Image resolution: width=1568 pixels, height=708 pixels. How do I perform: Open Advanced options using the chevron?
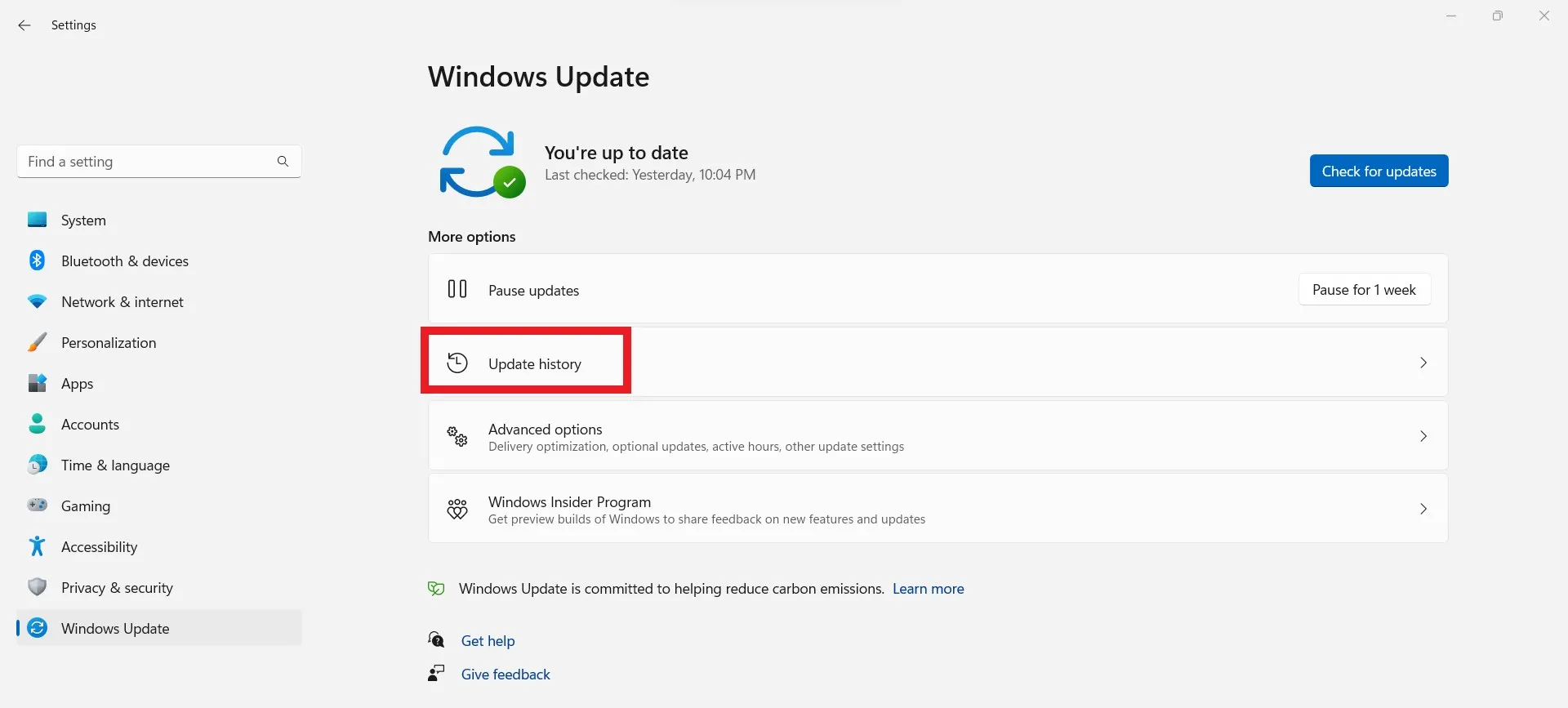(x=1423, y=436)
